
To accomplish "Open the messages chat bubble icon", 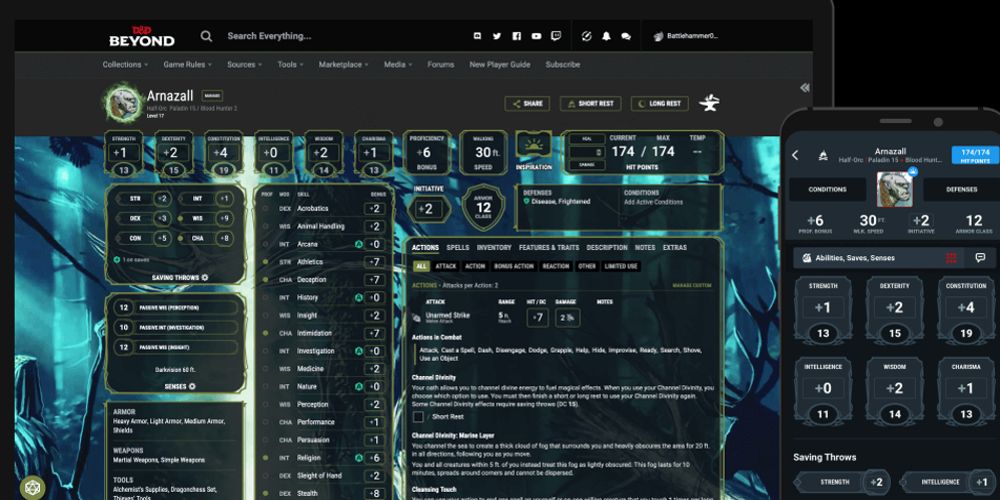I will [x=626, y=36].
